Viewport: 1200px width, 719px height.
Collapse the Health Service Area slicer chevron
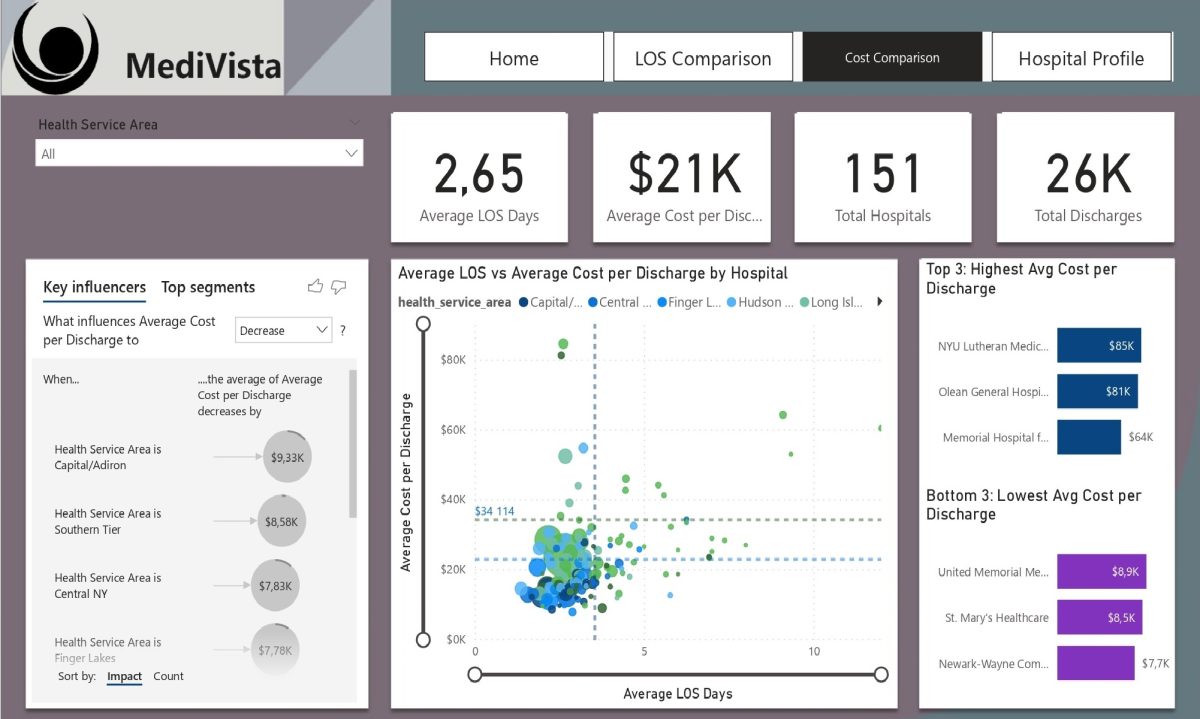click(x=355, y=123)
